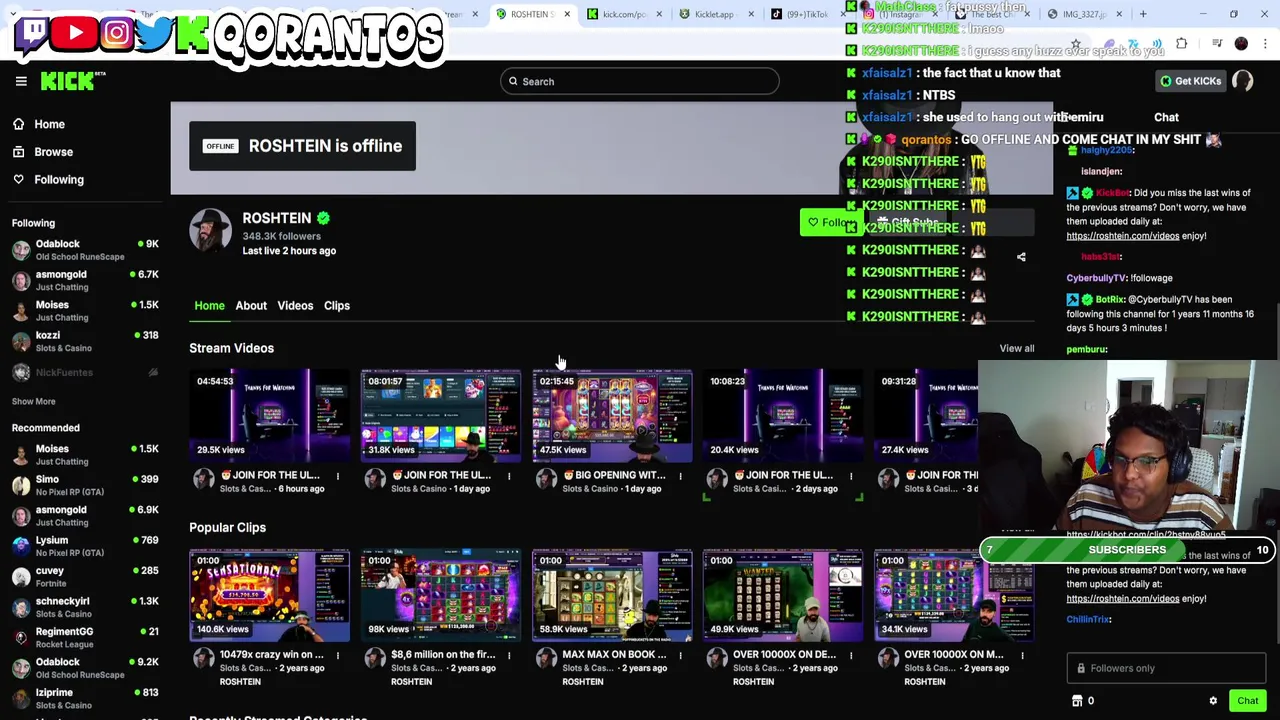1280x720 pixels.
Task: Switch to the About tab
Action: coord(251,305)
